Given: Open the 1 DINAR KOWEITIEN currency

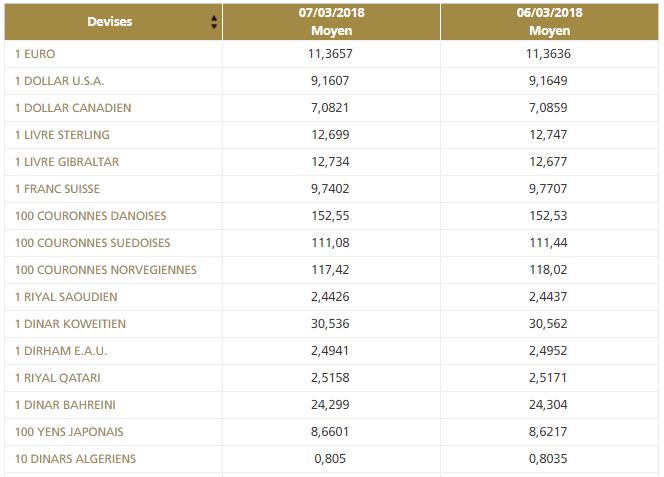Looking at the screenshot, I should 71,324.
